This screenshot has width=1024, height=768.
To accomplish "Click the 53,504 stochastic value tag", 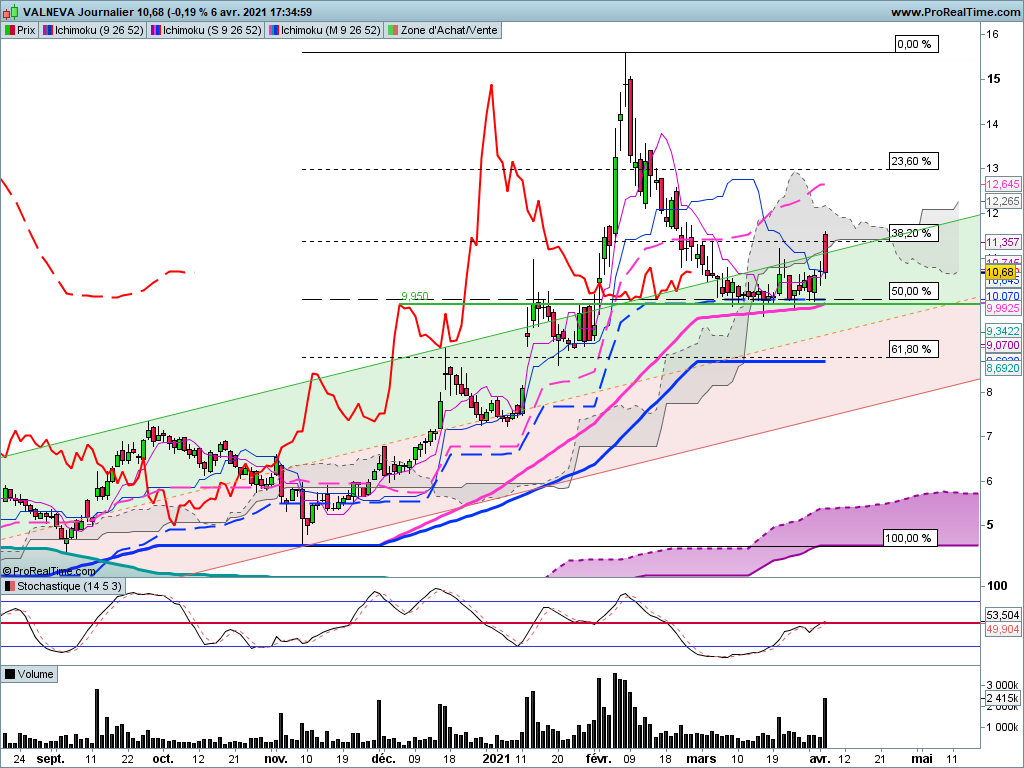I will 1002,615.
